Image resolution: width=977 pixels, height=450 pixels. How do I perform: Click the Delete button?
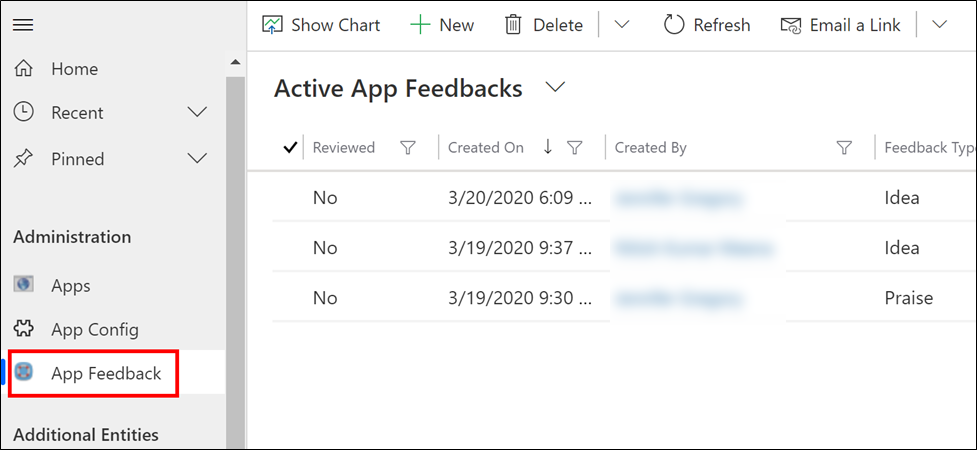(544, 25)
